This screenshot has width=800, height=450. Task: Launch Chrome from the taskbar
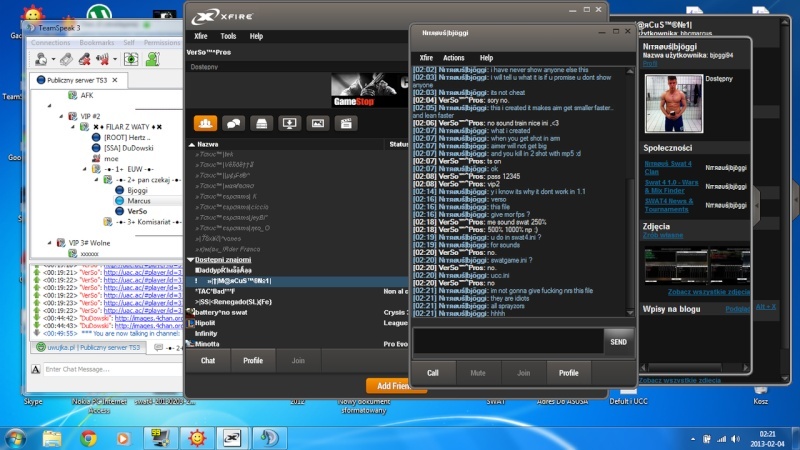click(88, 438)
